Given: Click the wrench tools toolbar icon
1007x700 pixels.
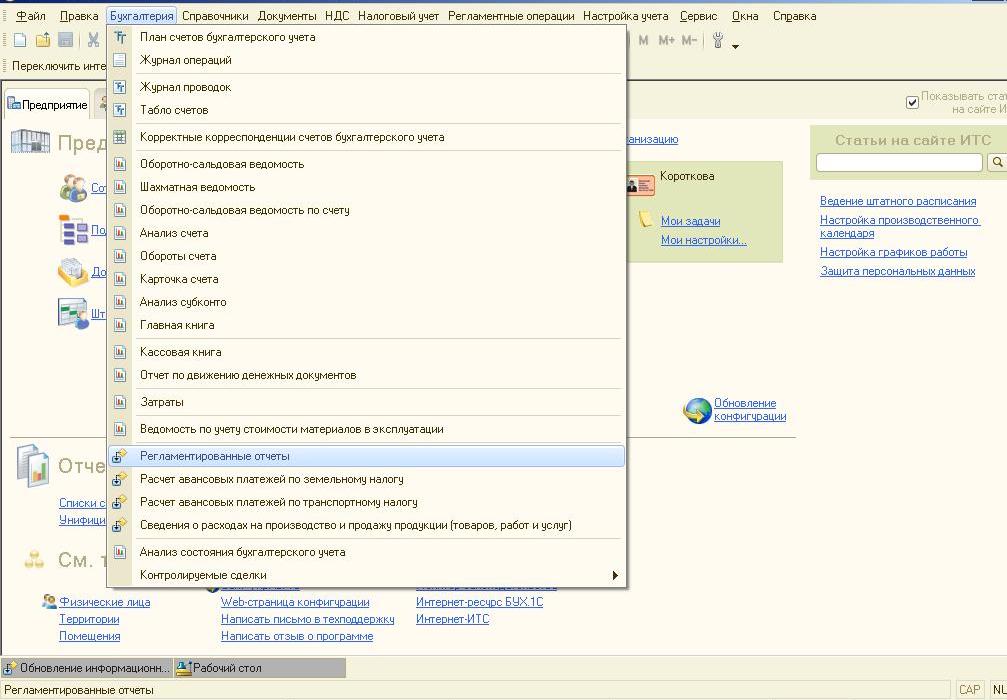Looking at the screenshot, I should [x=718, y=41].
